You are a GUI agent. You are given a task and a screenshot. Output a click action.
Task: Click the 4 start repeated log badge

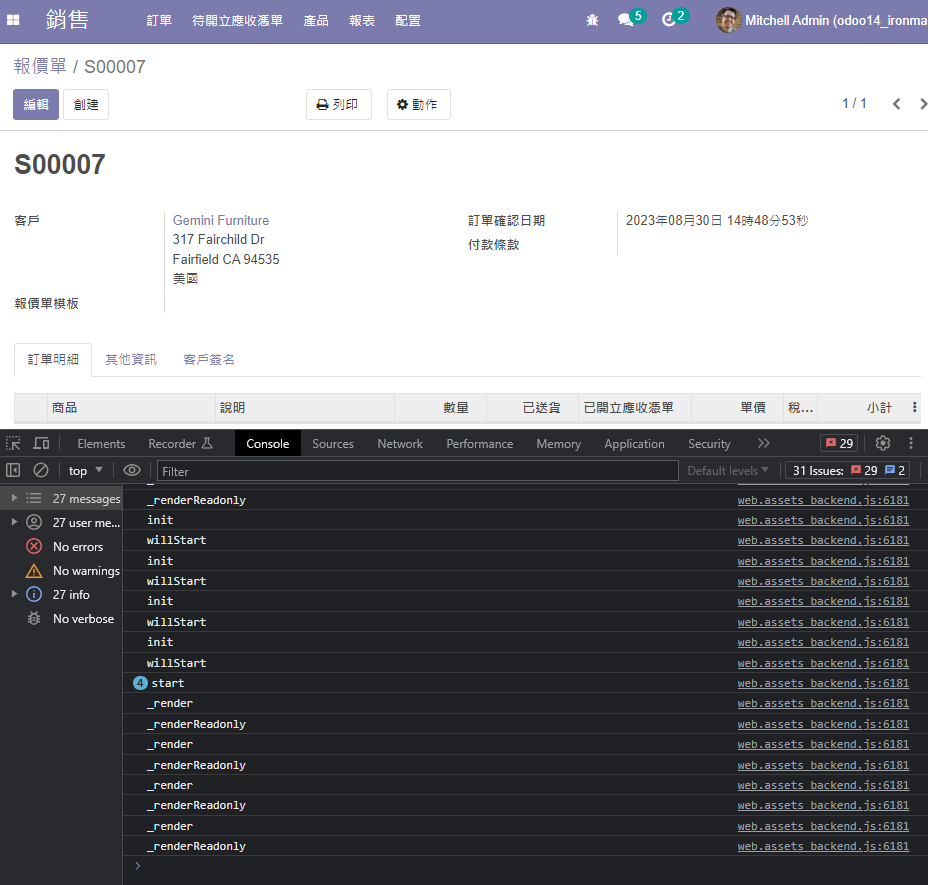140,683
